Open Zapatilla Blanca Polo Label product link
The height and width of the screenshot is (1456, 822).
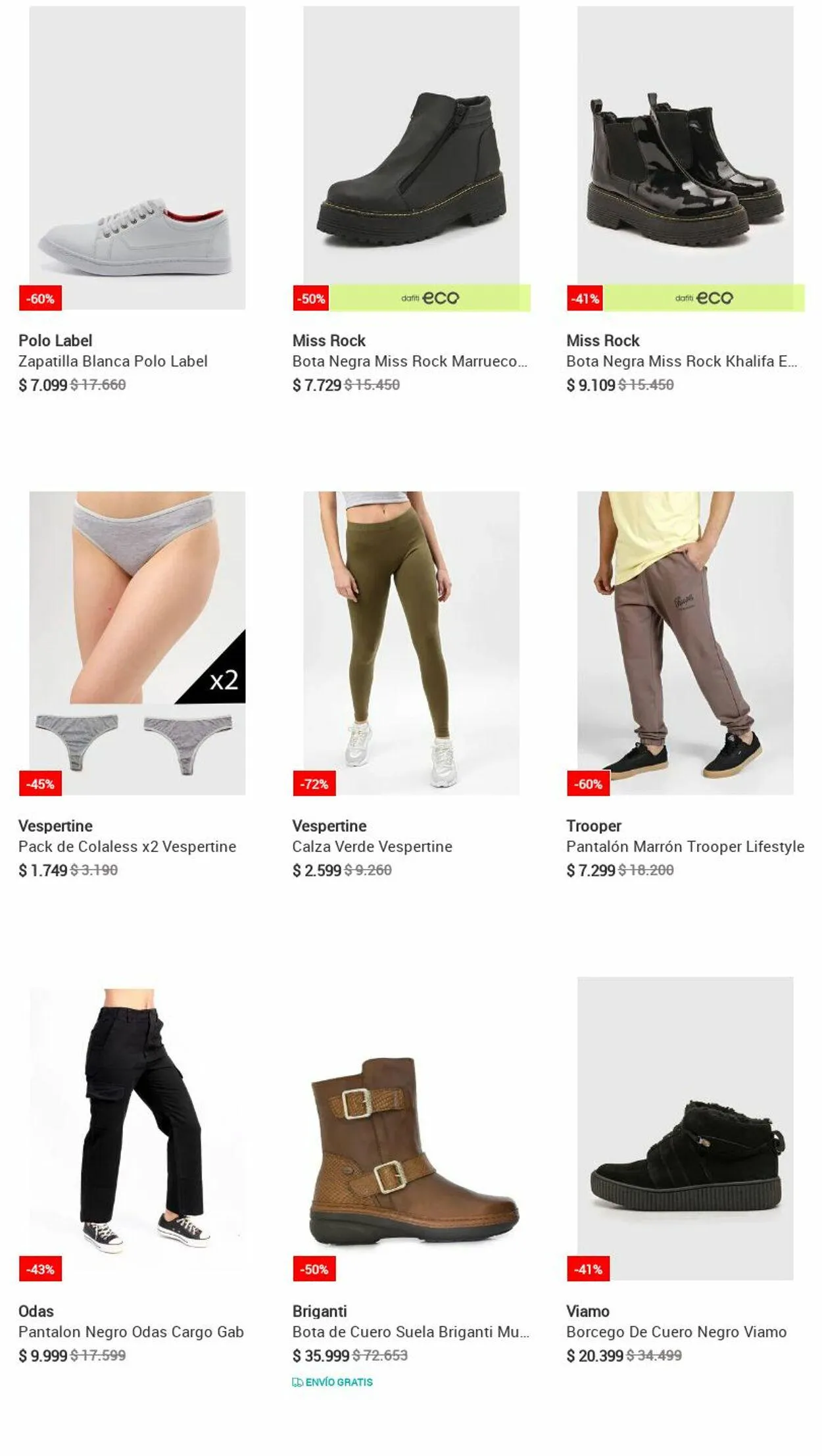[113, 361]
